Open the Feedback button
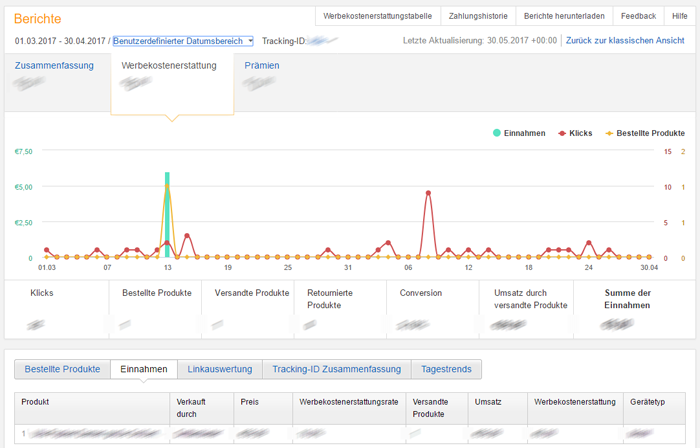The height and width of the screenshot is (448, 700). (638, 16)
